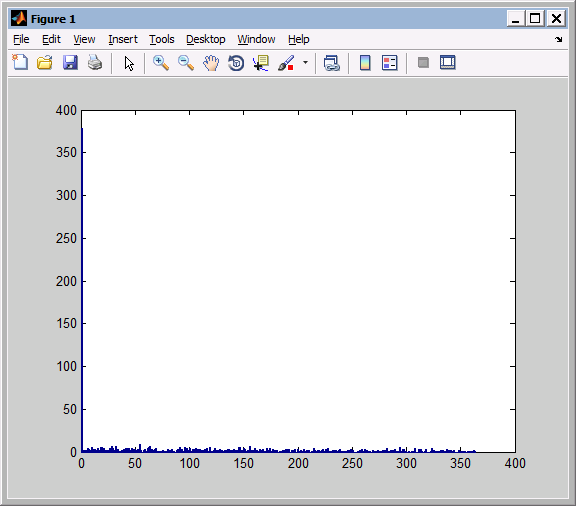576x506 pixels.
Task: Activate the Zoom Out magnifier tool
Action: point(186,63)
